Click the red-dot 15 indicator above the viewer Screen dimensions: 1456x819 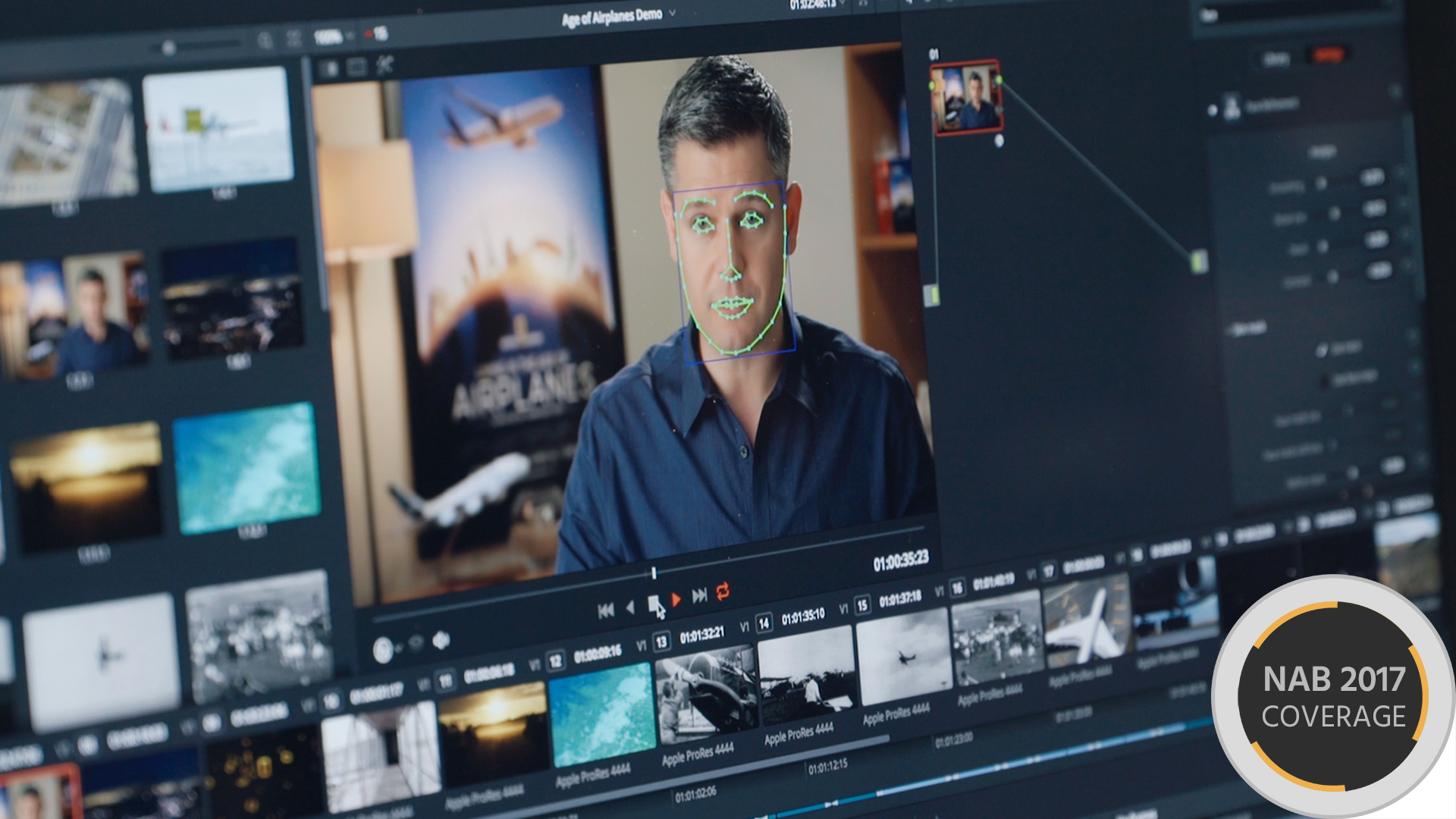click(375, 33)
